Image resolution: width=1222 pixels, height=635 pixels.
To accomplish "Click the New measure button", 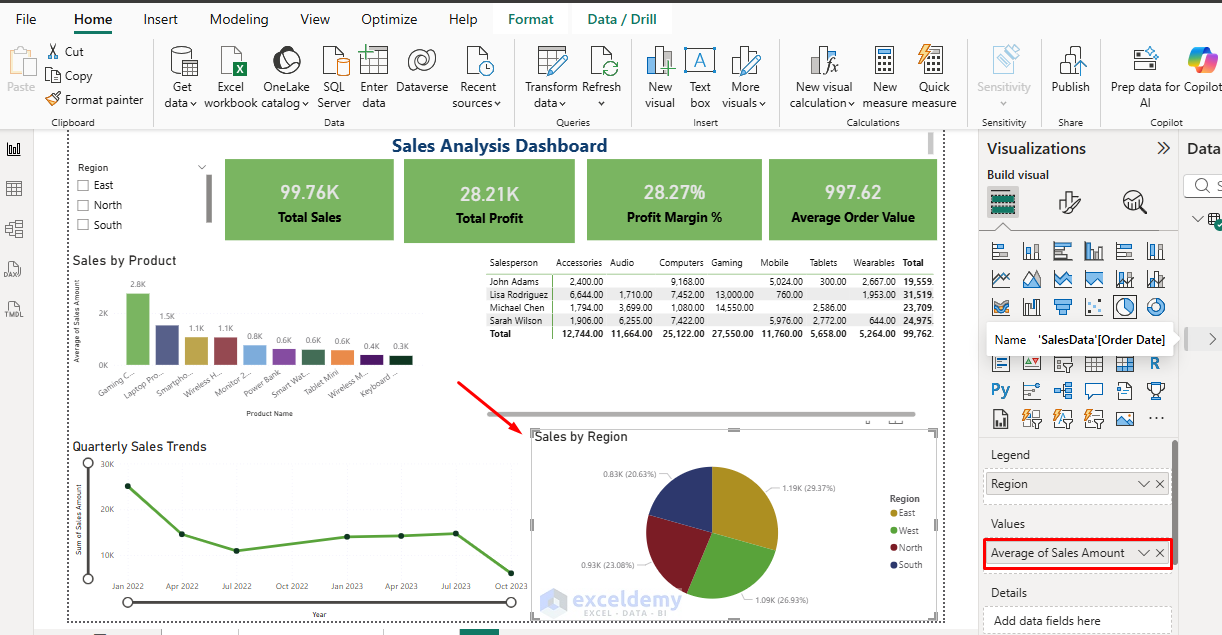I will tap(884, 75).
